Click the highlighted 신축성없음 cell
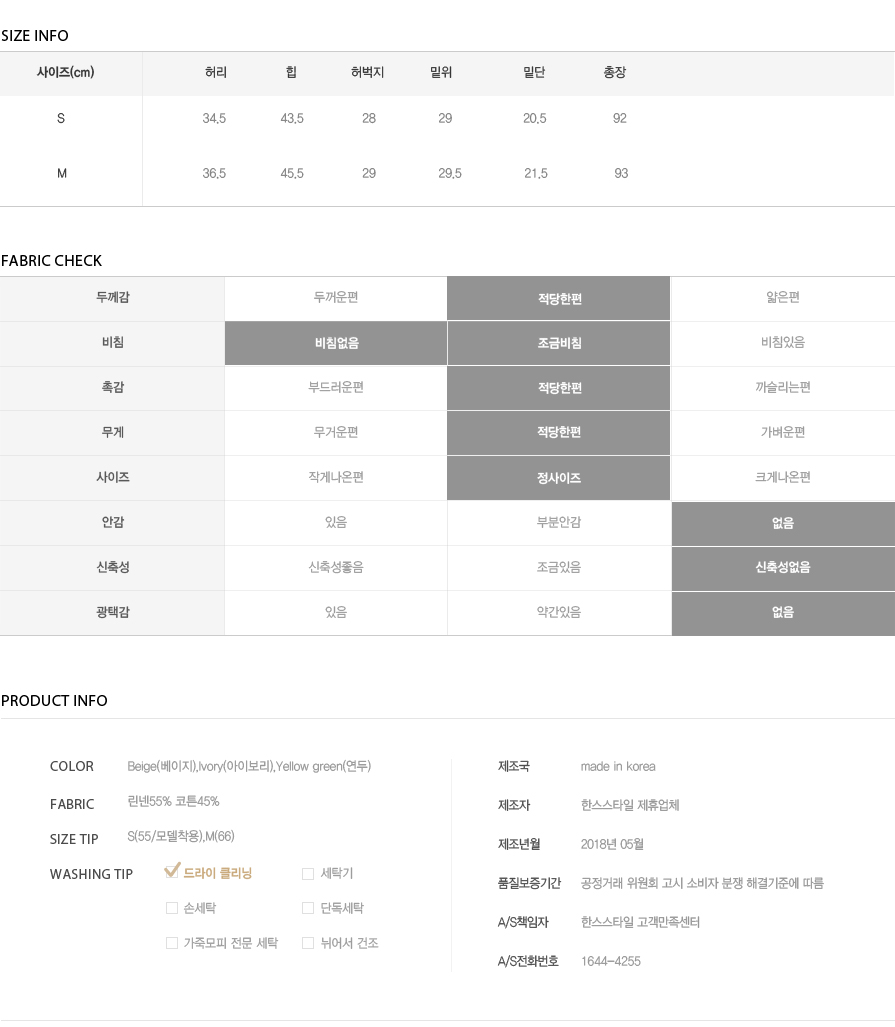 (783, 567)
